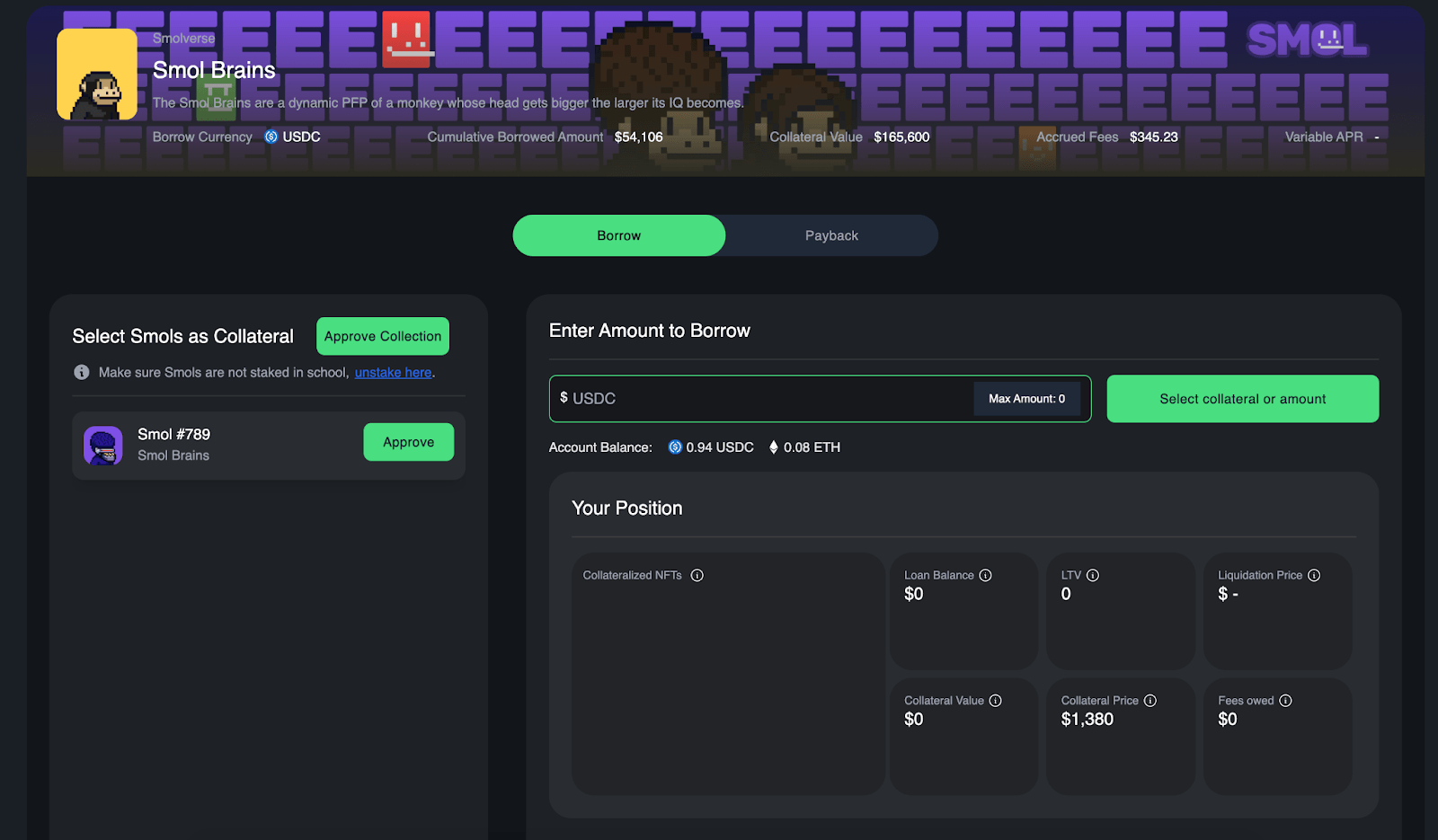The image size is (1438, 840).
Task: Click the Liquidation Price info icon
Action: (1314, 575)
